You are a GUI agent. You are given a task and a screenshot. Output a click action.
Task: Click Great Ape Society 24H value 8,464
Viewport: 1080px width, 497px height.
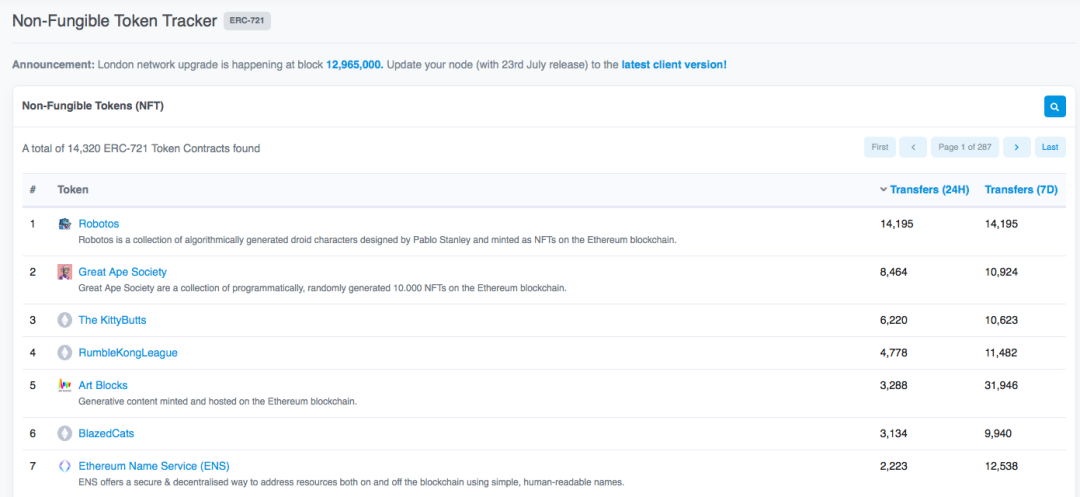tap(894, 272)
